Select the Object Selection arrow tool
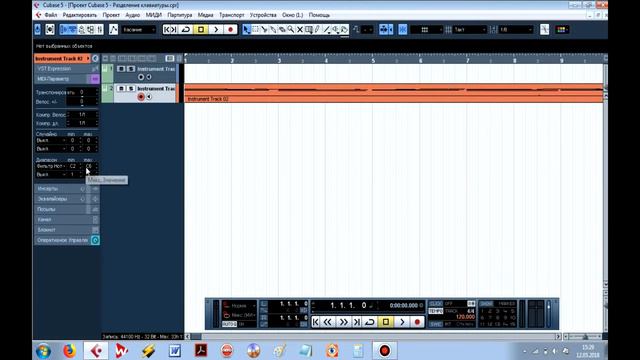 (246, 29)
